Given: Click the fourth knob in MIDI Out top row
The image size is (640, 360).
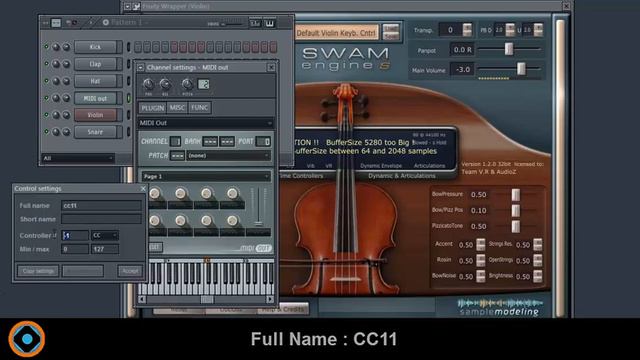Looking at the screenshot, I should [x=232, y=193].
